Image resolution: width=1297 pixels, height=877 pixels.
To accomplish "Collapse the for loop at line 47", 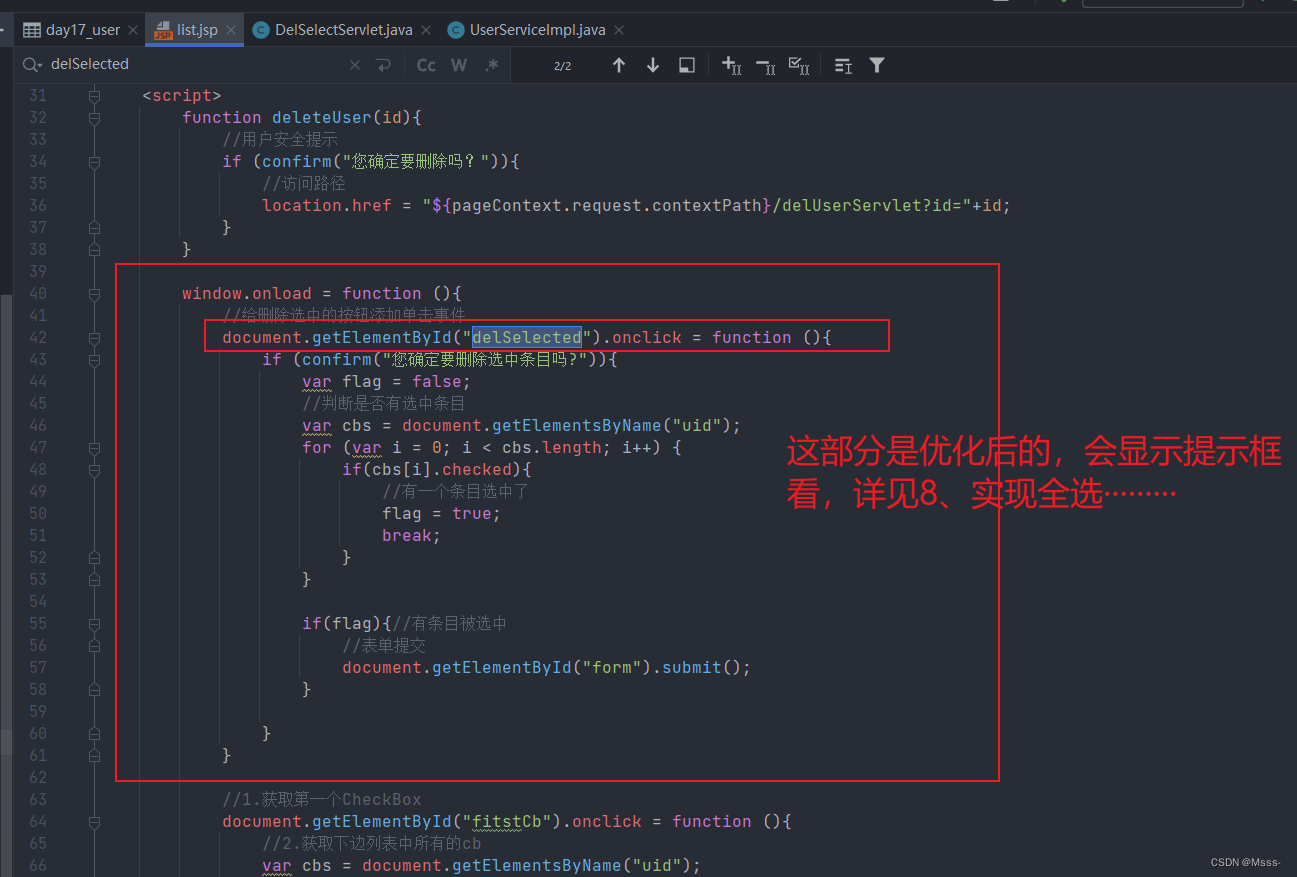I will coord(94,448).
